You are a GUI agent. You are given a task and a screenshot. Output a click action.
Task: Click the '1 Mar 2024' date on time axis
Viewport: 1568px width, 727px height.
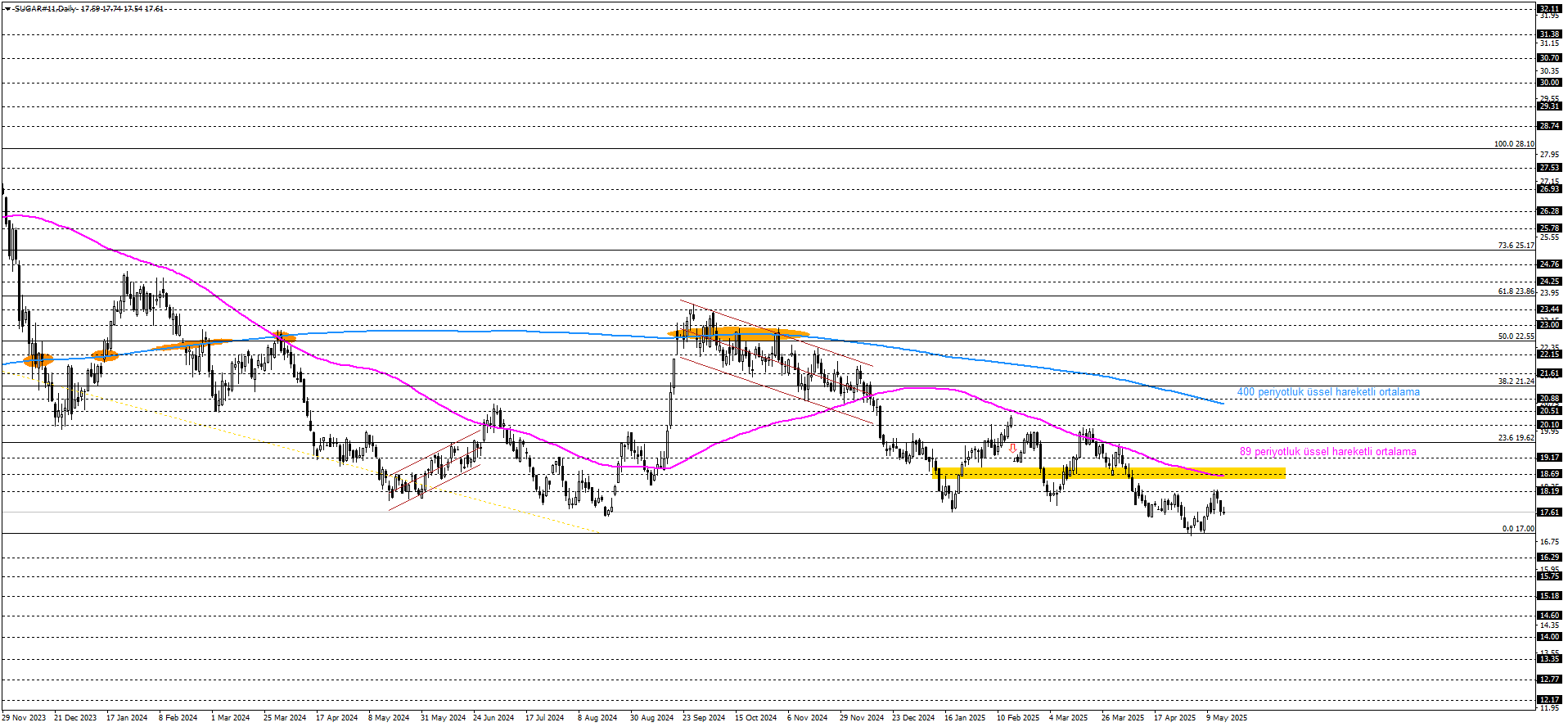[230, 718]
